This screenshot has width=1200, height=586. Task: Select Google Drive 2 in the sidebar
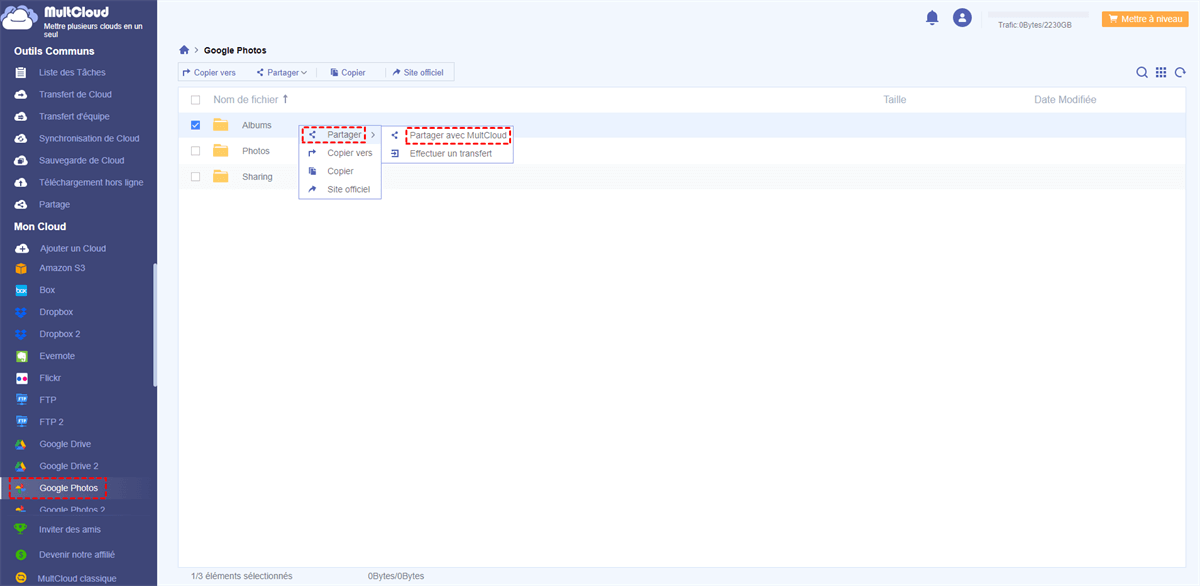point(69,466)
